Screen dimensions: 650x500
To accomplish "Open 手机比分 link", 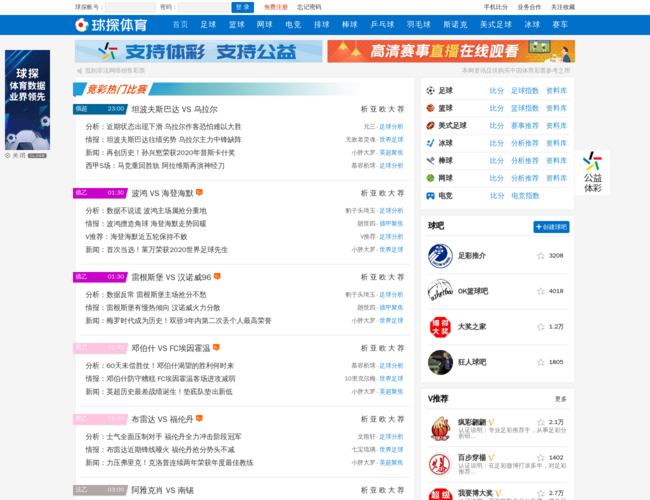I will [496, 7].
